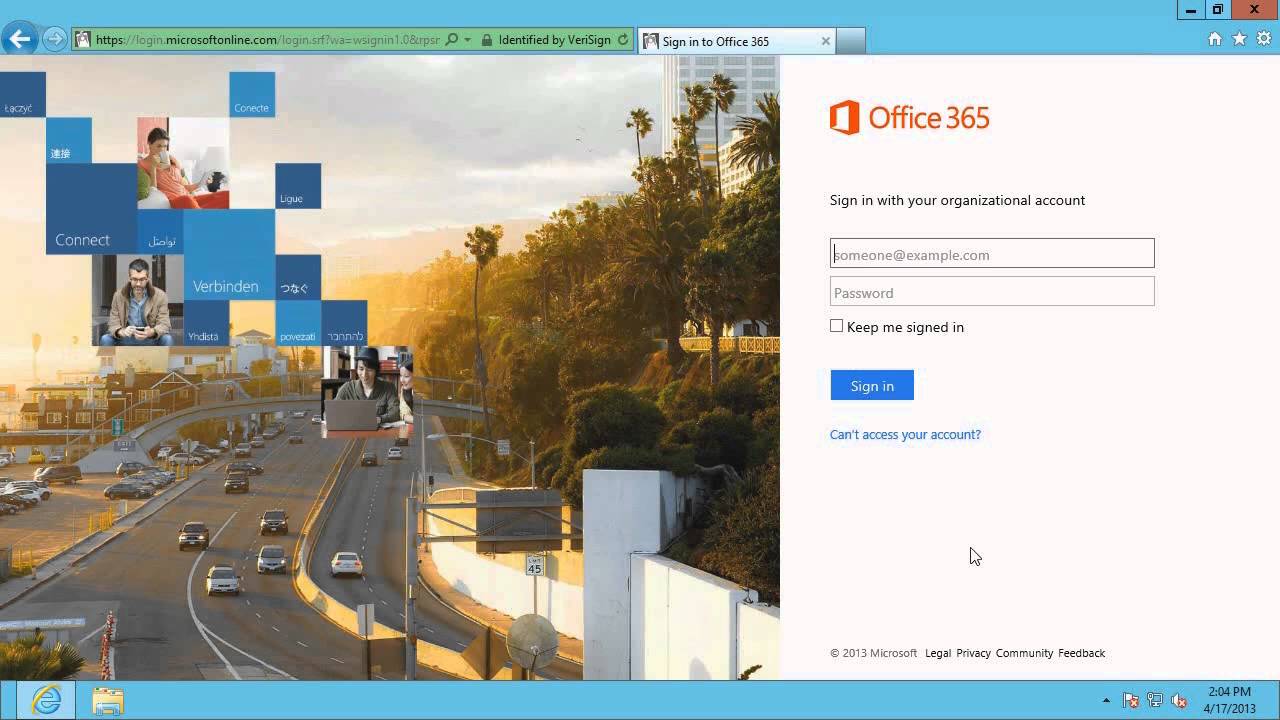1280x720 pixels.
Task: Click the povezati tile
Action: tap(298, 323)
